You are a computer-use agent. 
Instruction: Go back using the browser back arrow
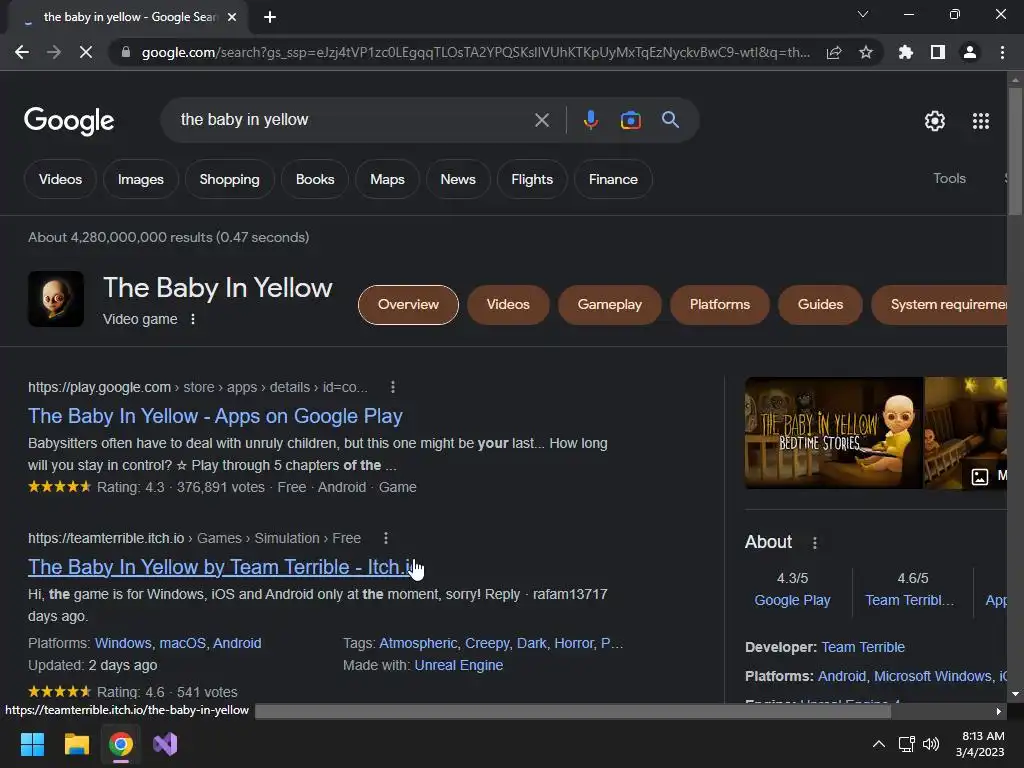(x=22, y=52)
